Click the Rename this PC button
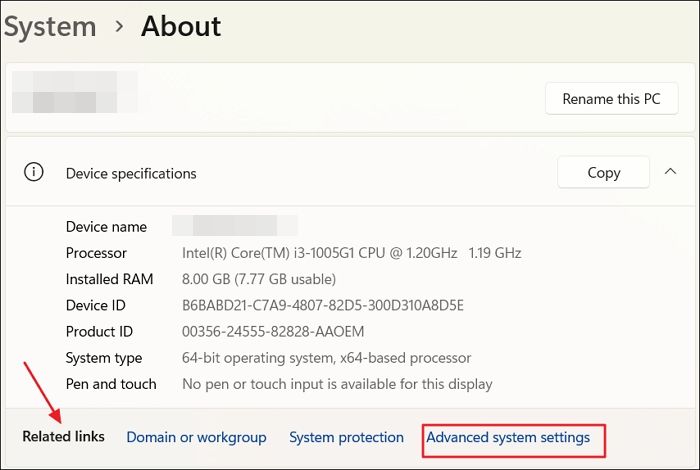 tap(611, 99)
